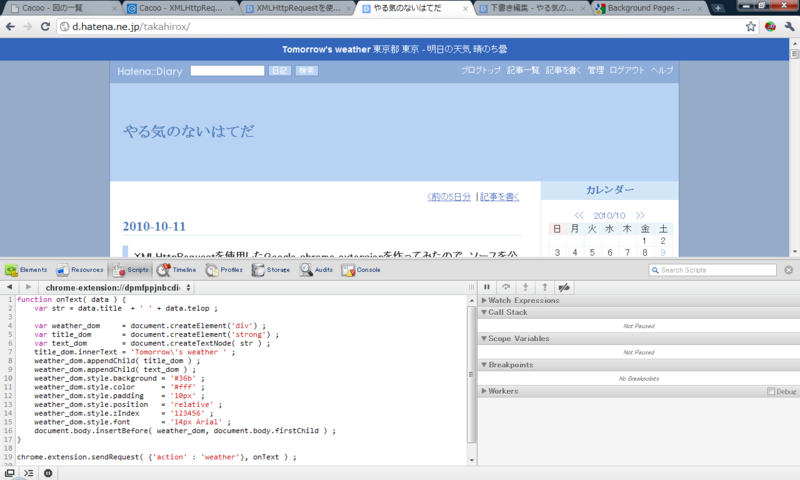Open the 前の5日分 link
Image resolution: width=800 pixels, height=480 pixels.
(x=449, y=197)
